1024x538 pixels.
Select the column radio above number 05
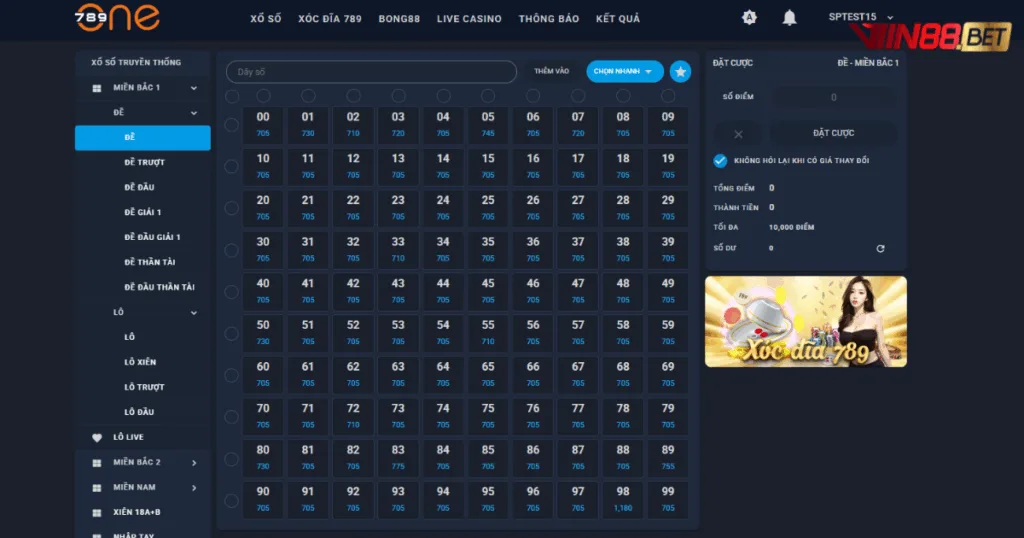pos(488,96)
